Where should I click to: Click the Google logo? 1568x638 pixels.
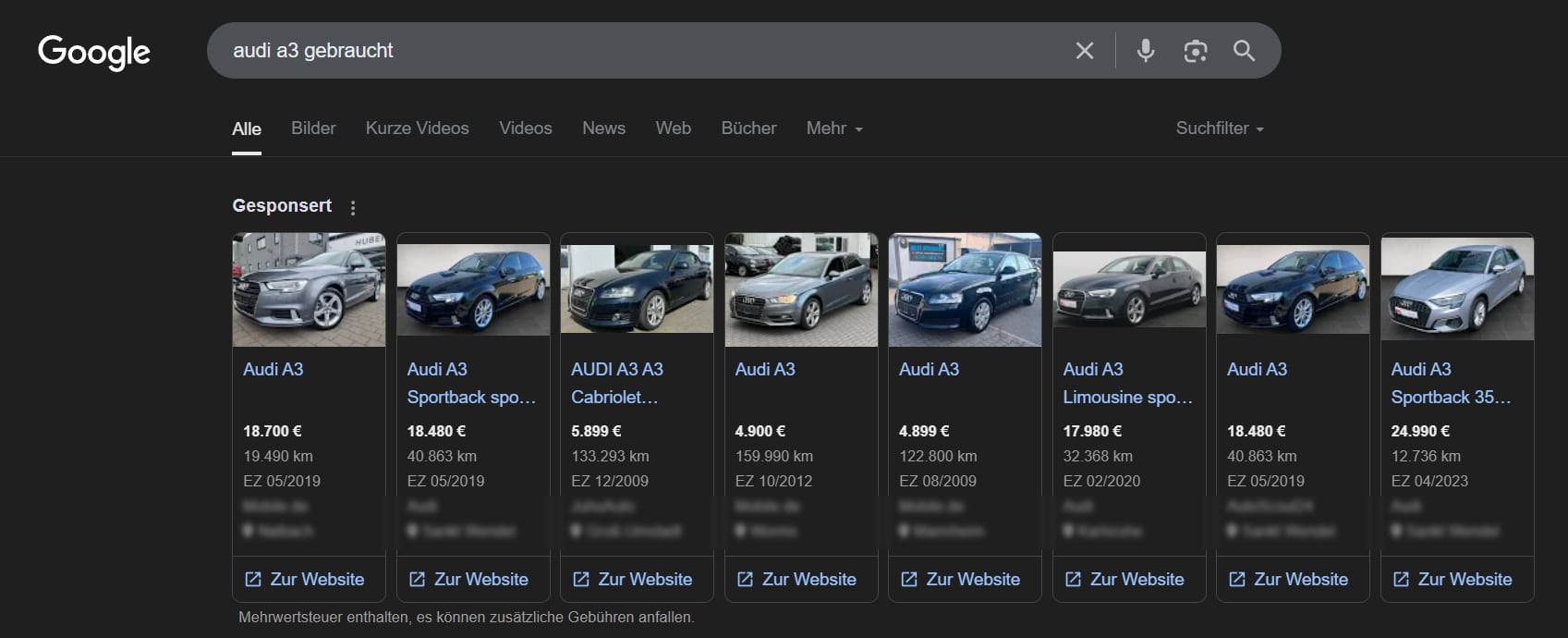[x=94, y=53]
